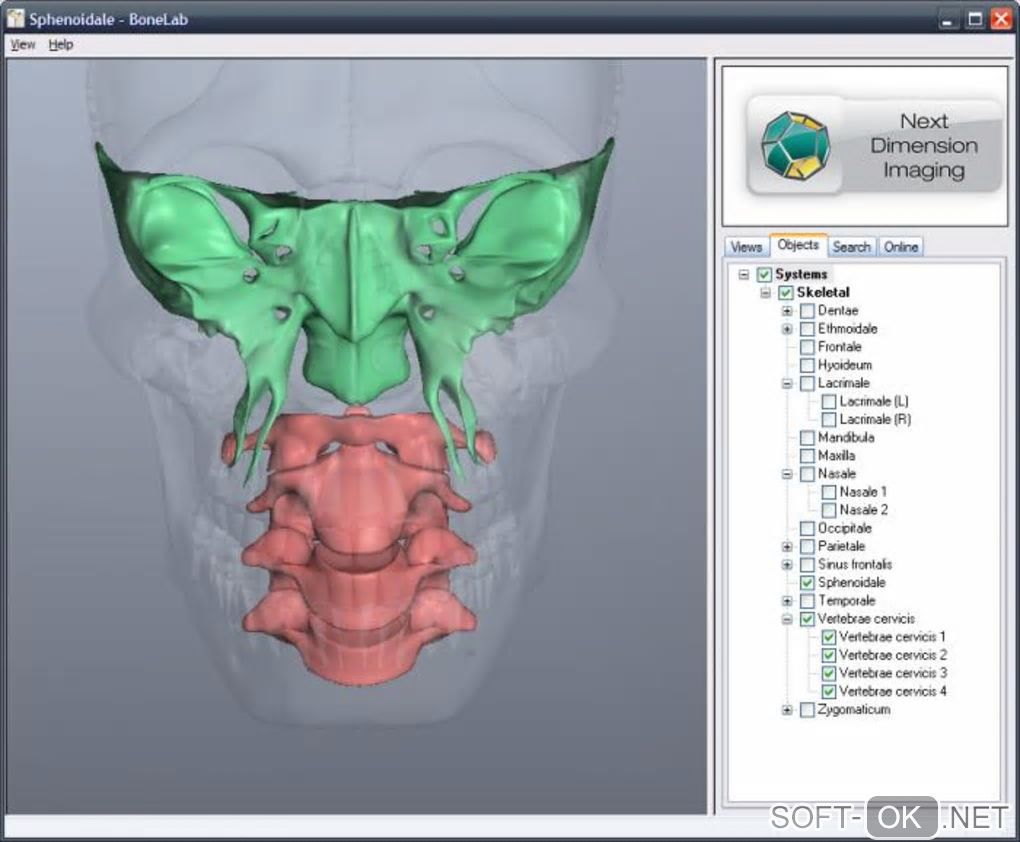Switch to the Search tab
Image resolution: width=1020 pixels, height=842 pixels.
point(852,247)
